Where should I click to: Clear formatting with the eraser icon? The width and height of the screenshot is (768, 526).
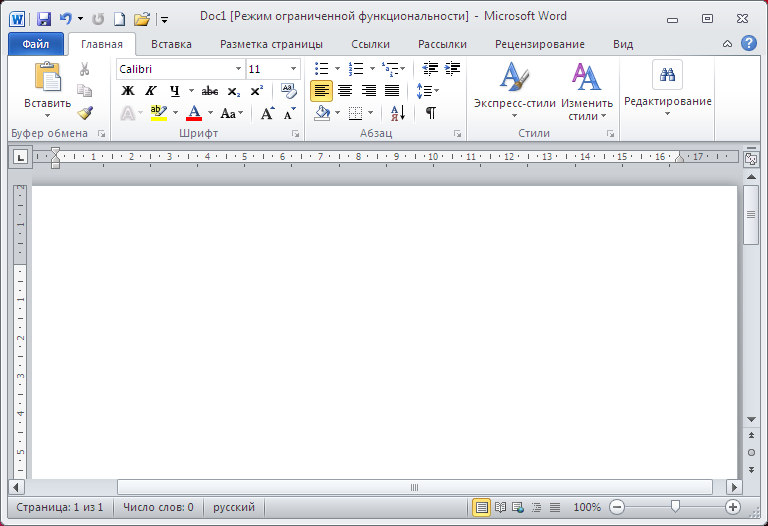click(x=288, y=91)
